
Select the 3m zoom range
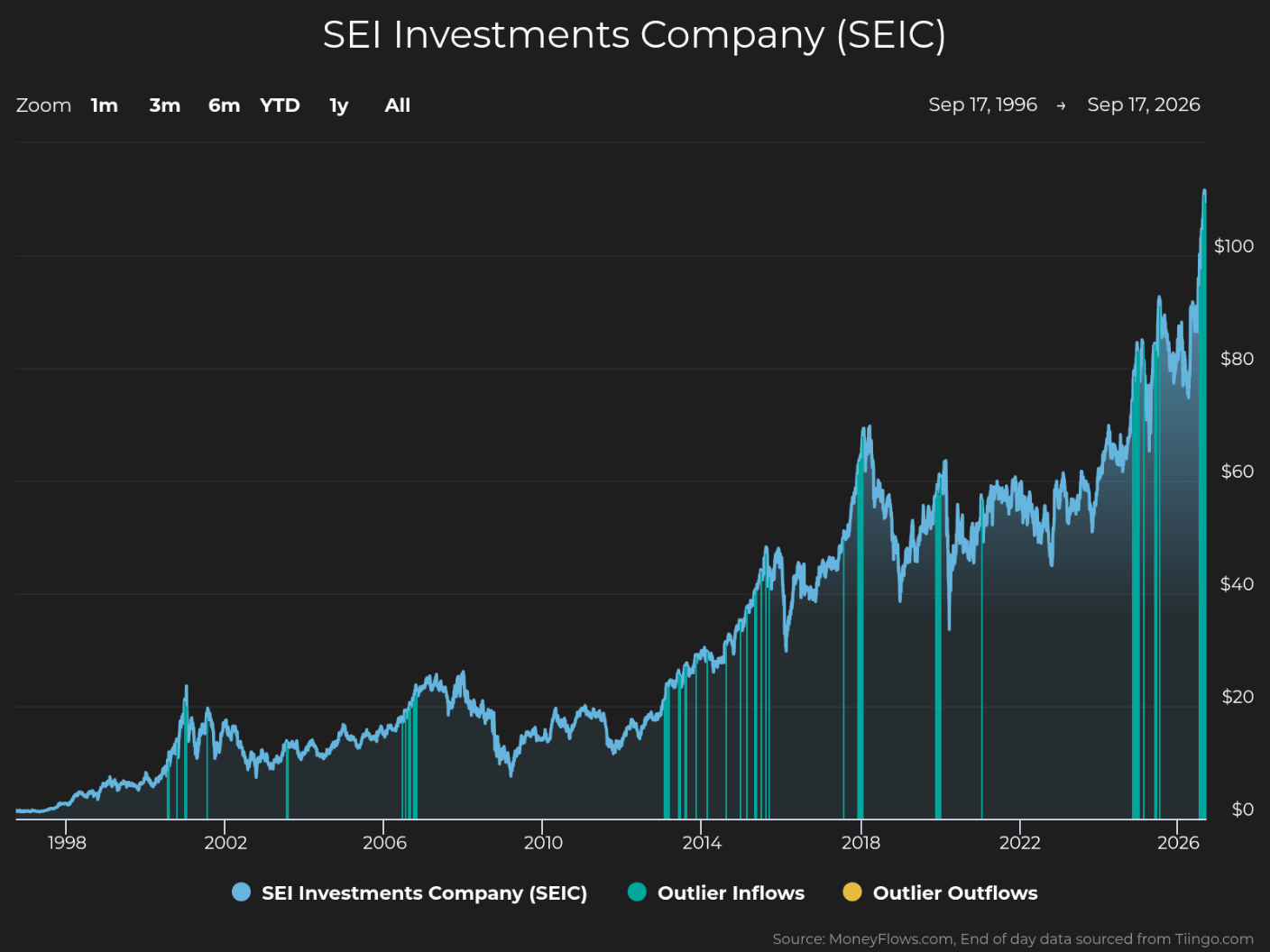[165, 105]
